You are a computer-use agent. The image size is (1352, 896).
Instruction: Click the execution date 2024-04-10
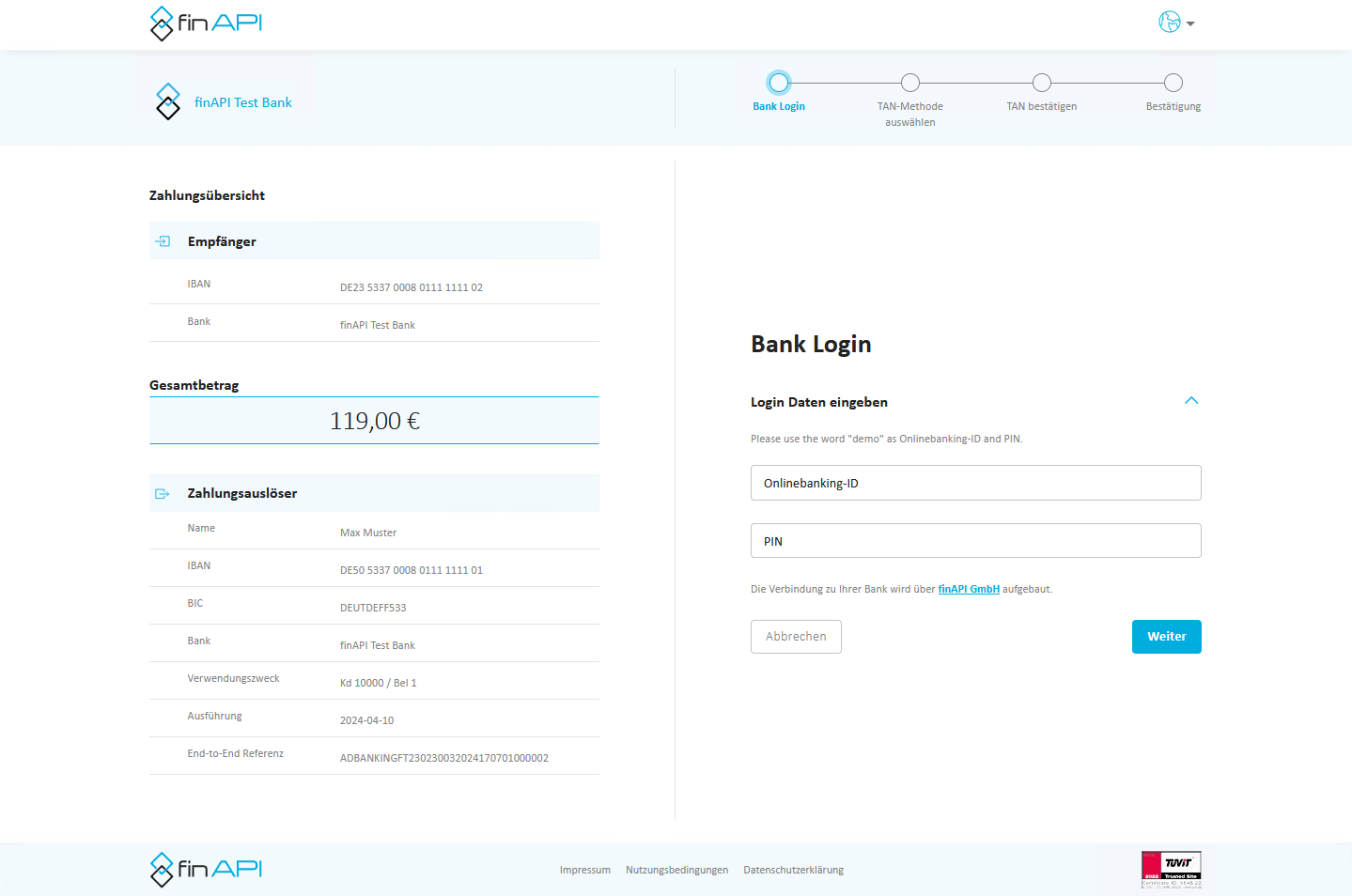click(x=367, y=720)
